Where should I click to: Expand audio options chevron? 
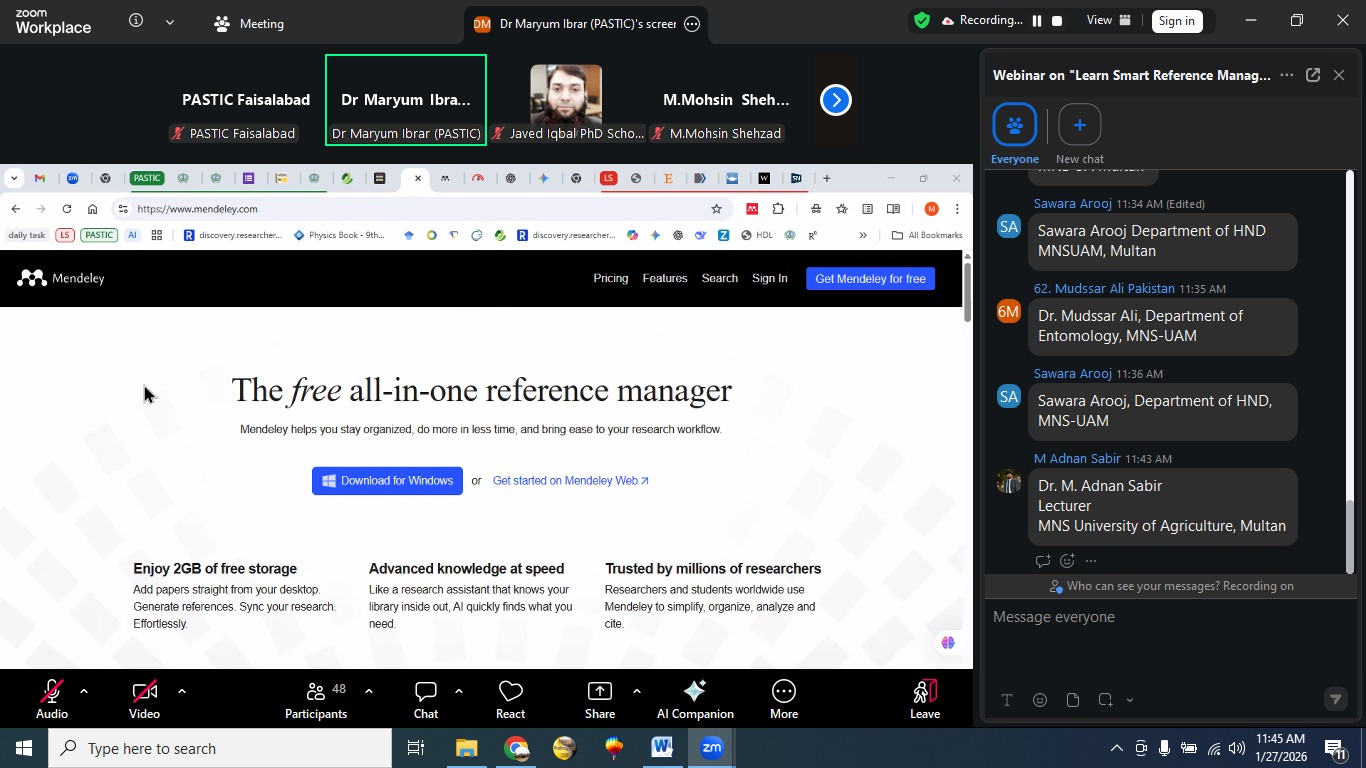coord(84,690)
